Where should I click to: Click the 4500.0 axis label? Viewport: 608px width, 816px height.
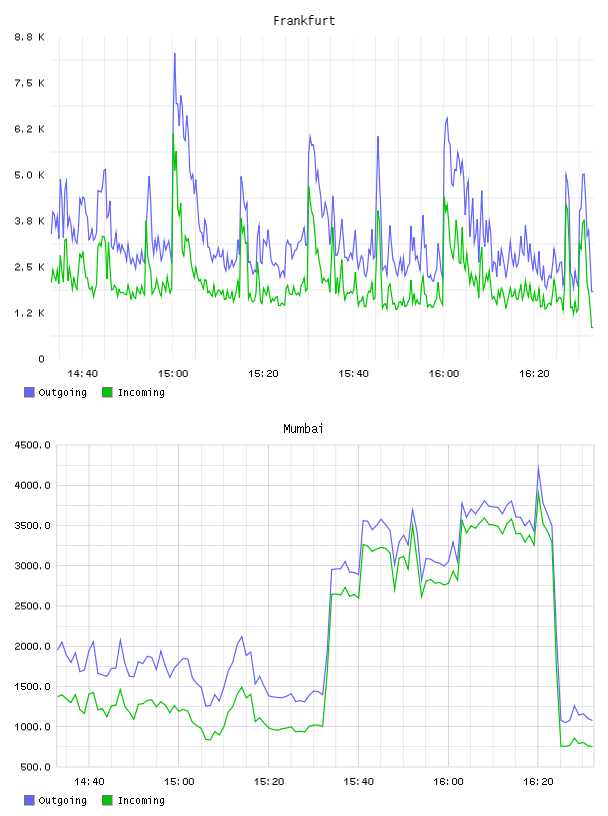point(32,445)
